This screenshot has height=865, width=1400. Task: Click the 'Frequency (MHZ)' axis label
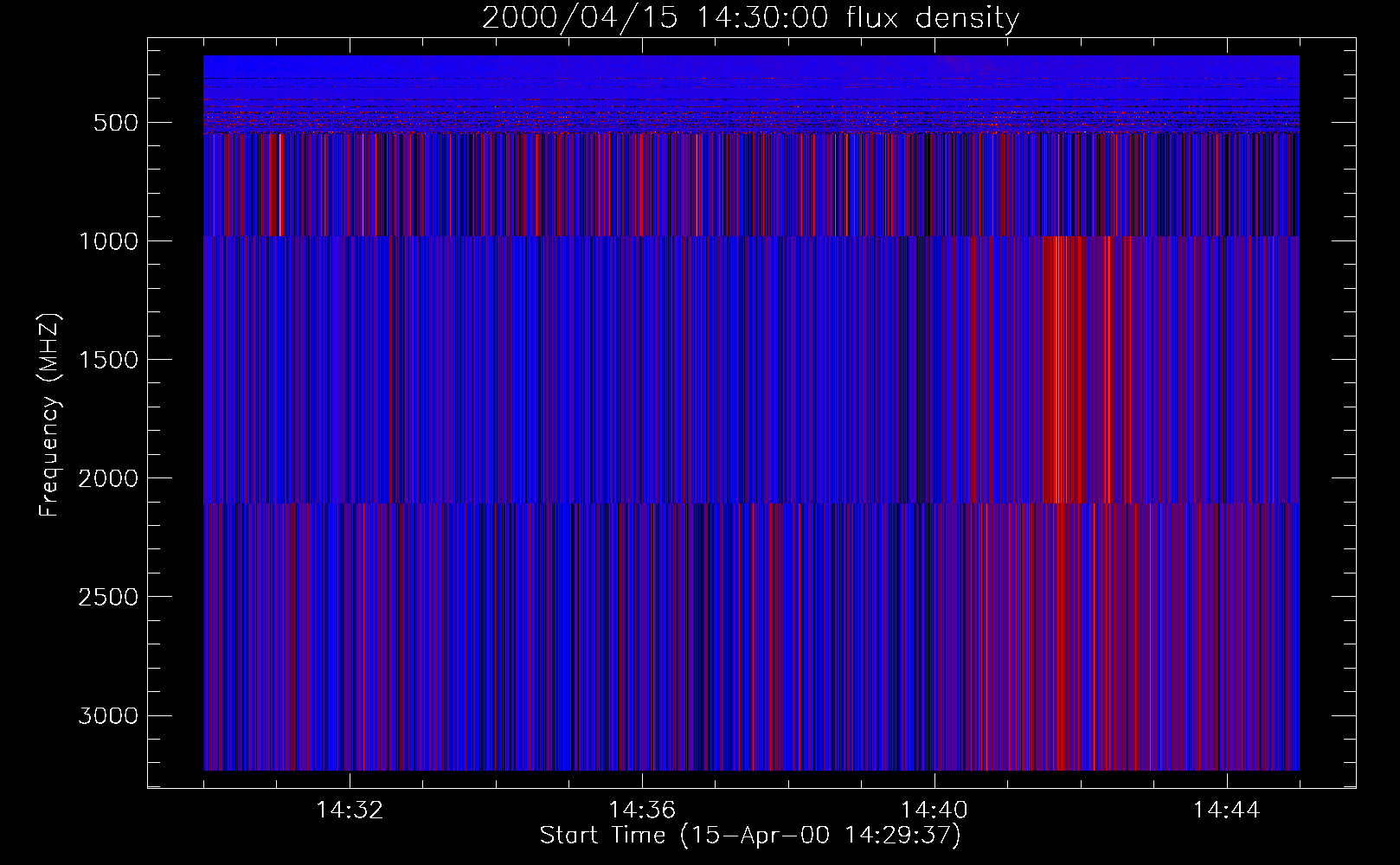(x=49, y=415)
